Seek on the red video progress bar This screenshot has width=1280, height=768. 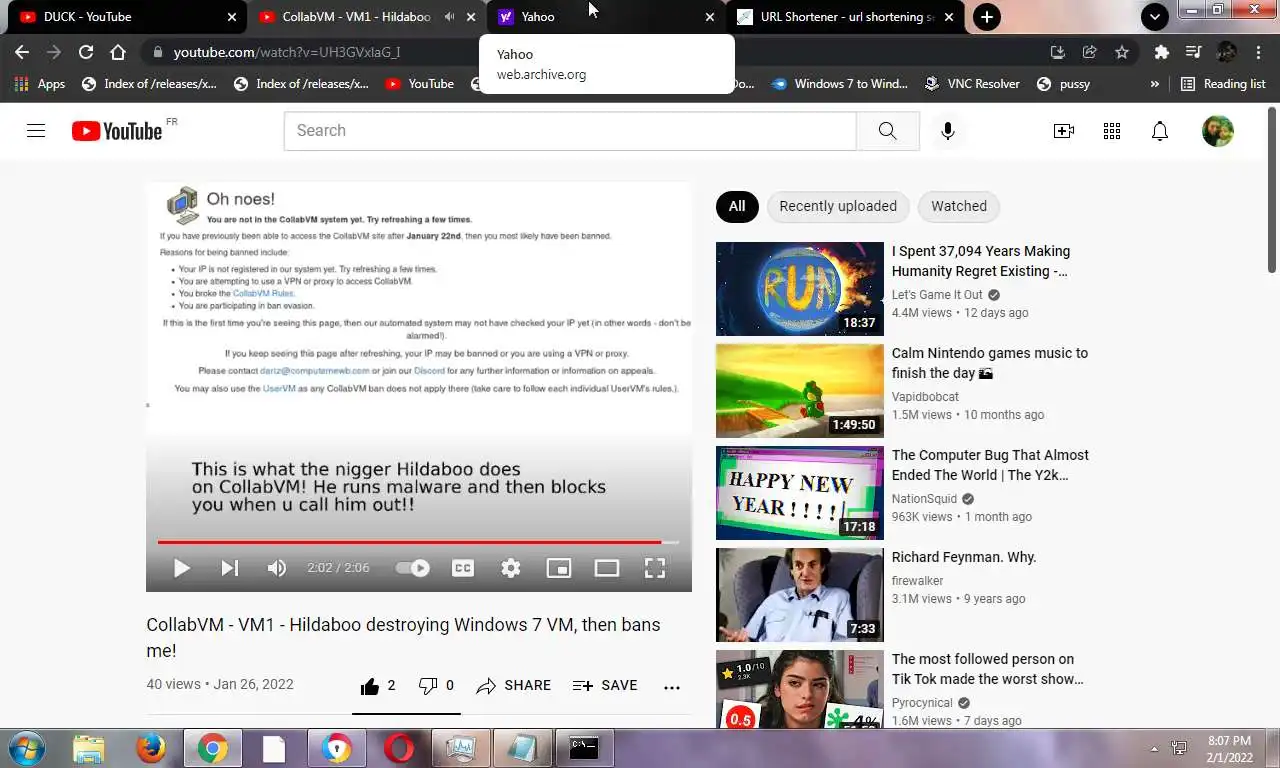point(418,542)
